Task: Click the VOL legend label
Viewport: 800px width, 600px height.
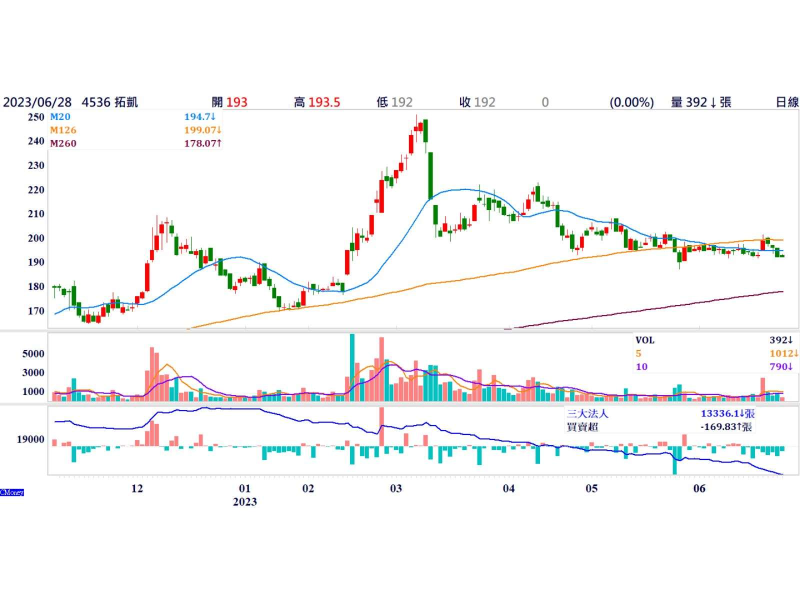Action: [647, 339]
